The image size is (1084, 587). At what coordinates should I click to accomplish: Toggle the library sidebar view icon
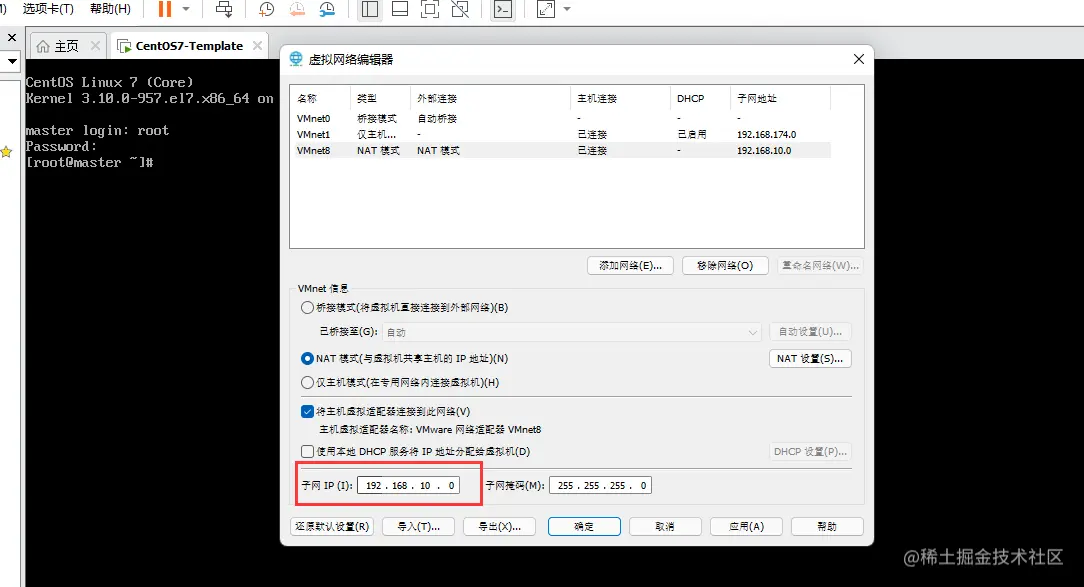pyautogui.click(x=370, y=9)
